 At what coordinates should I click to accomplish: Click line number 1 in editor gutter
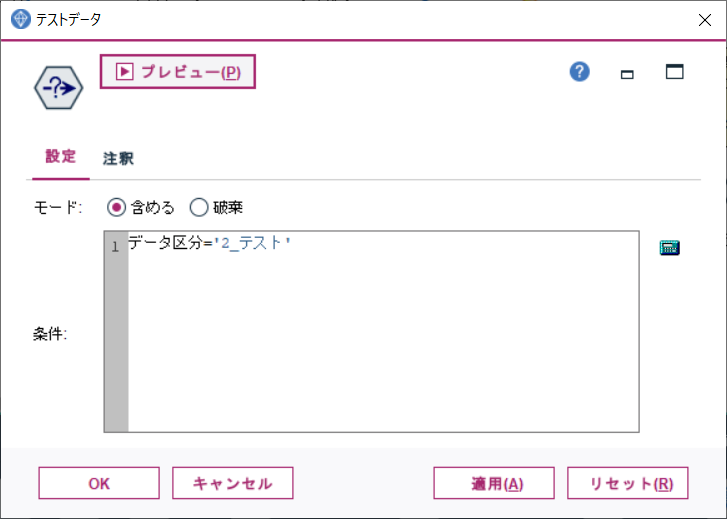(x=115, y=247)
